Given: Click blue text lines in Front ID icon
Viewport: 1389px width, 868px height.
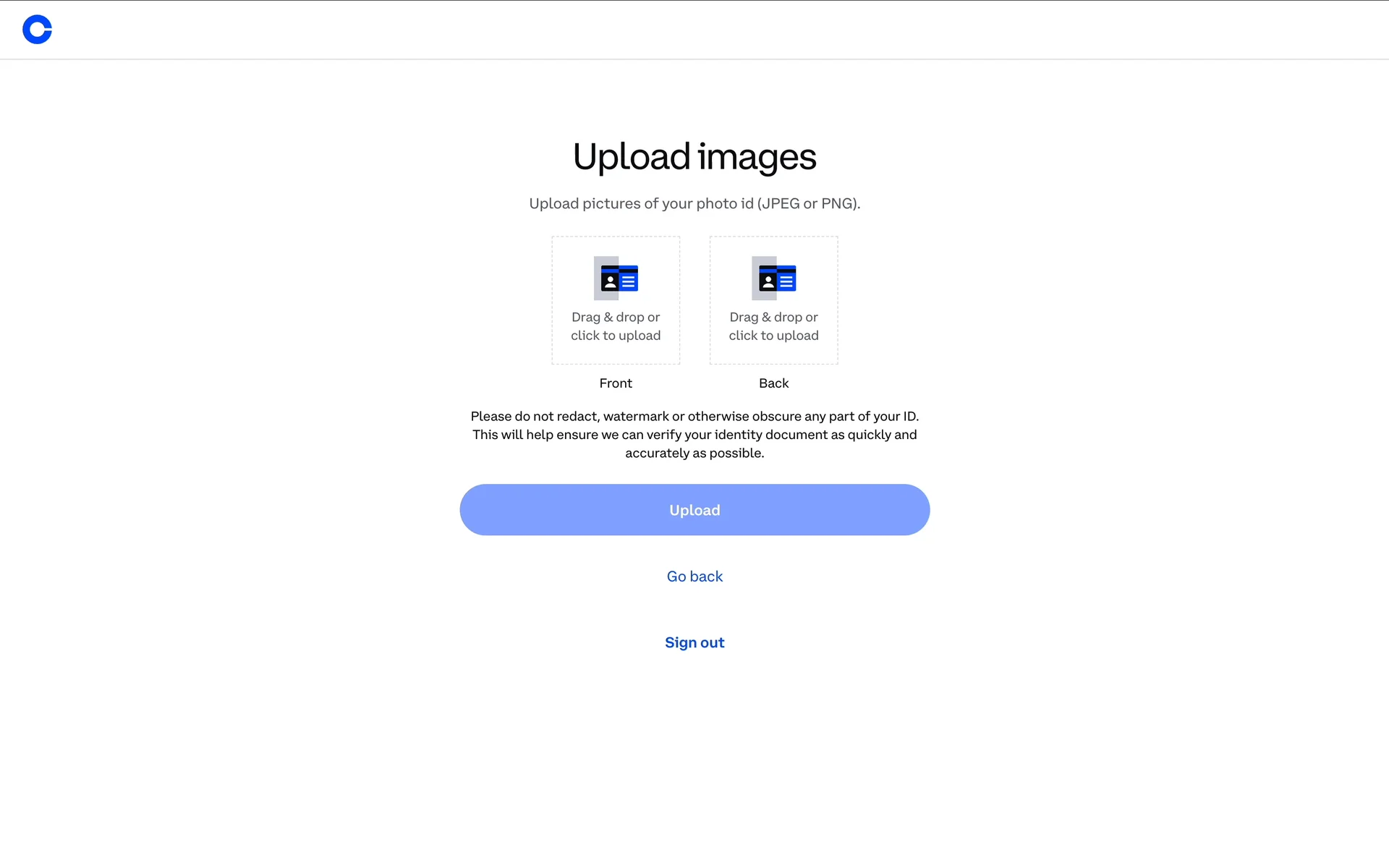Looking at the screenshot, I should 629,281.
